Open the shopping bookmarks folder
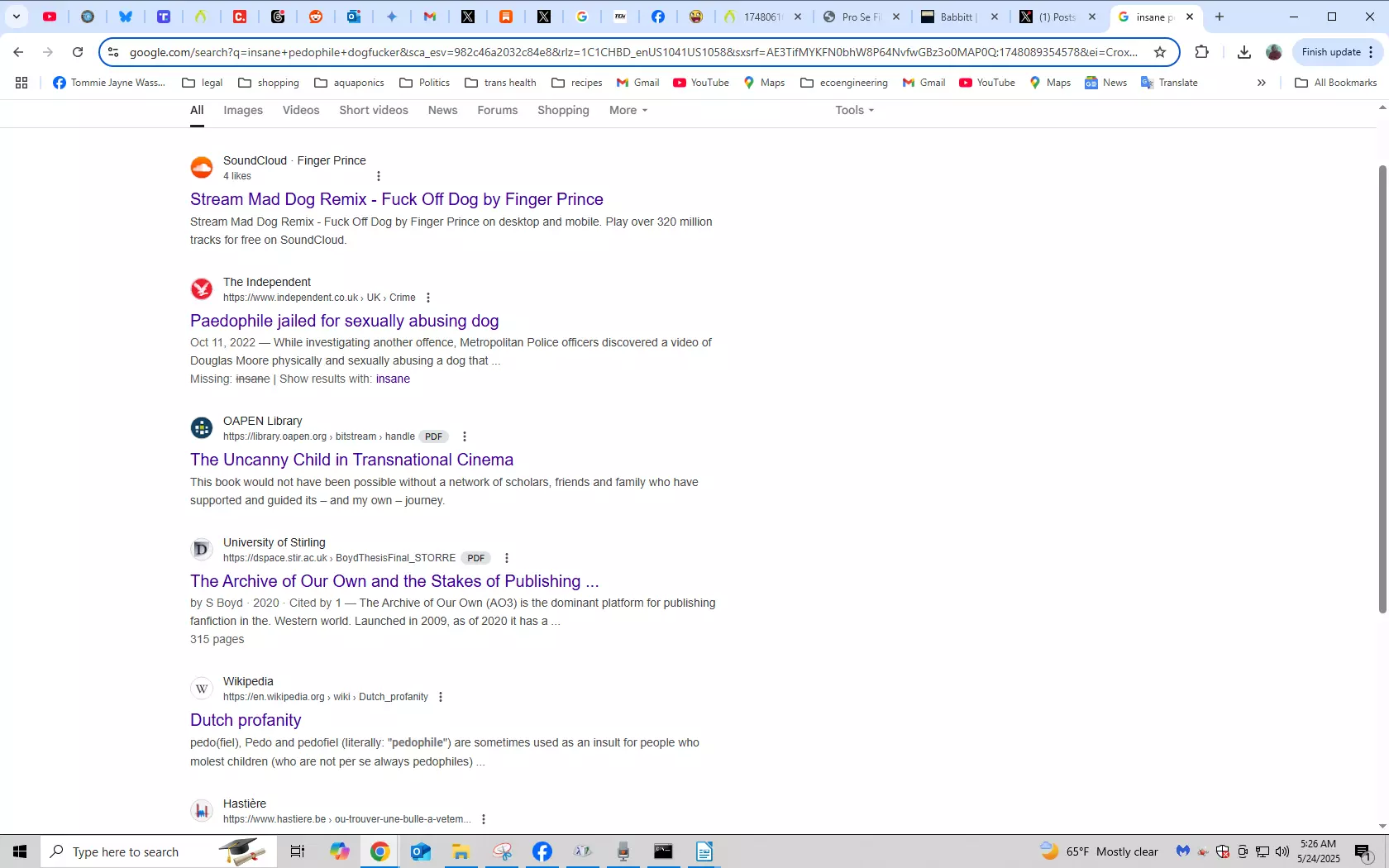Screen dimensions: 1389x868 (x=269, y=83)
